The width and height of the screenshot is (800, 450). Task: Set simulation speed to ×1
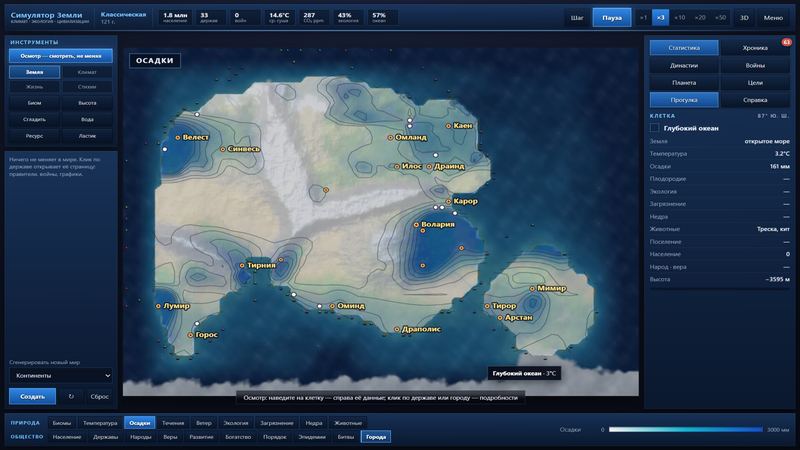tap(643, 18)
